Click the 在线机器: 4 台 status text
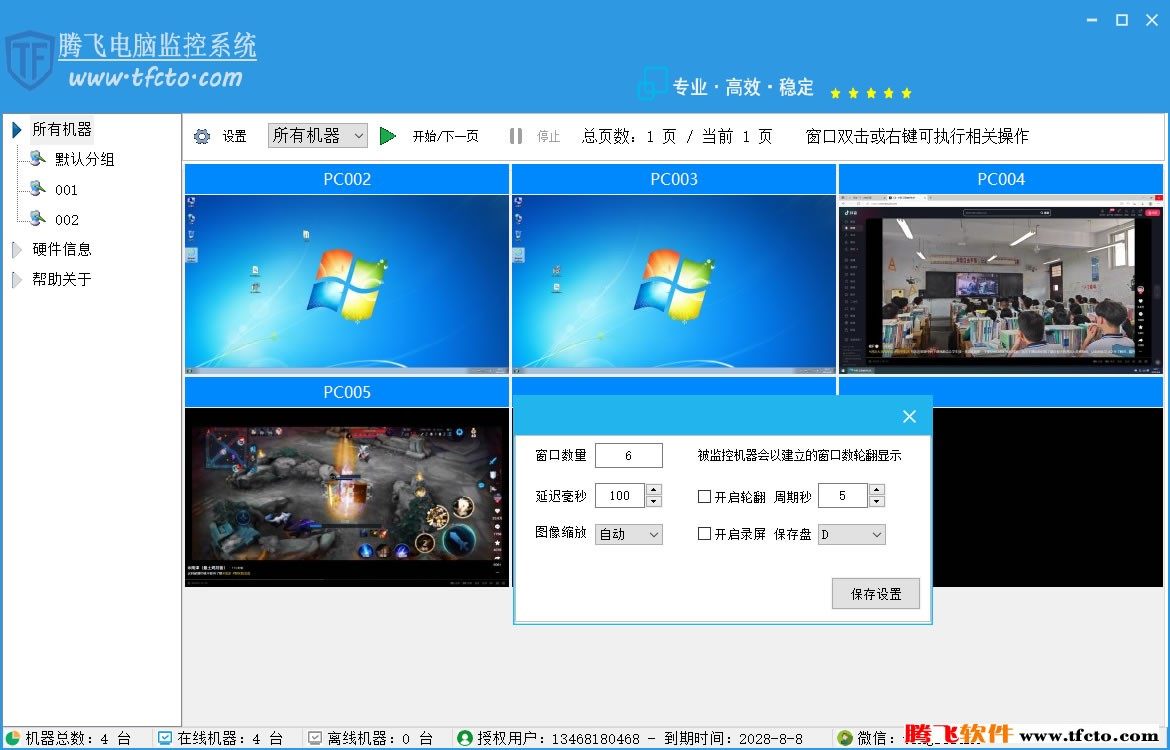1170x750 pixels. click(230, 739)
